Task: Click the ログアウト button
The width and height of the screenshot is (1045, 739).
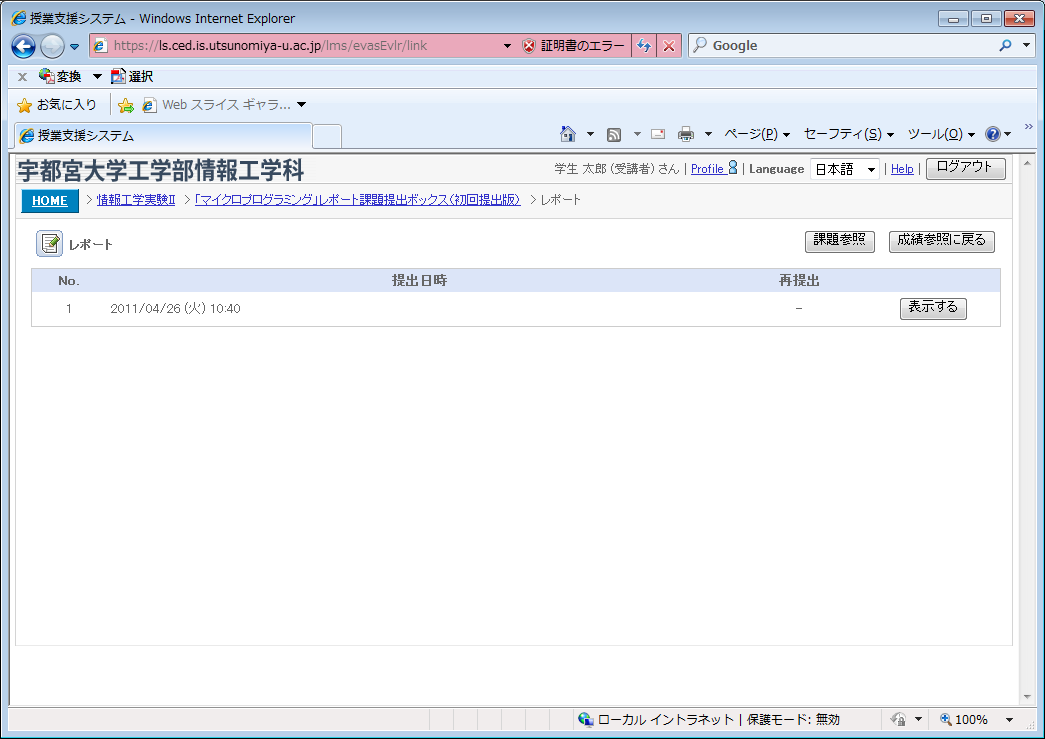Action: coord(965,168)
